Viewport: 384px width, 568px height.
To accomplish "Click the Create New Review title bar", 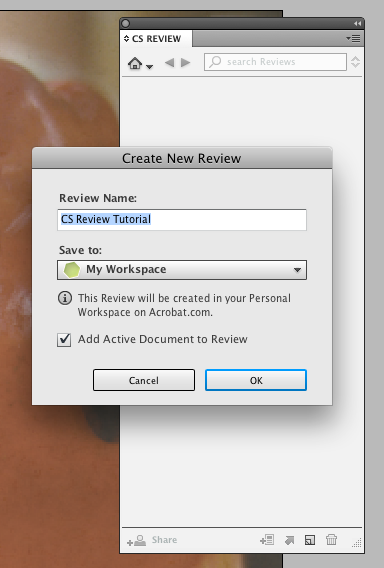I will click(x=182, y=158).
